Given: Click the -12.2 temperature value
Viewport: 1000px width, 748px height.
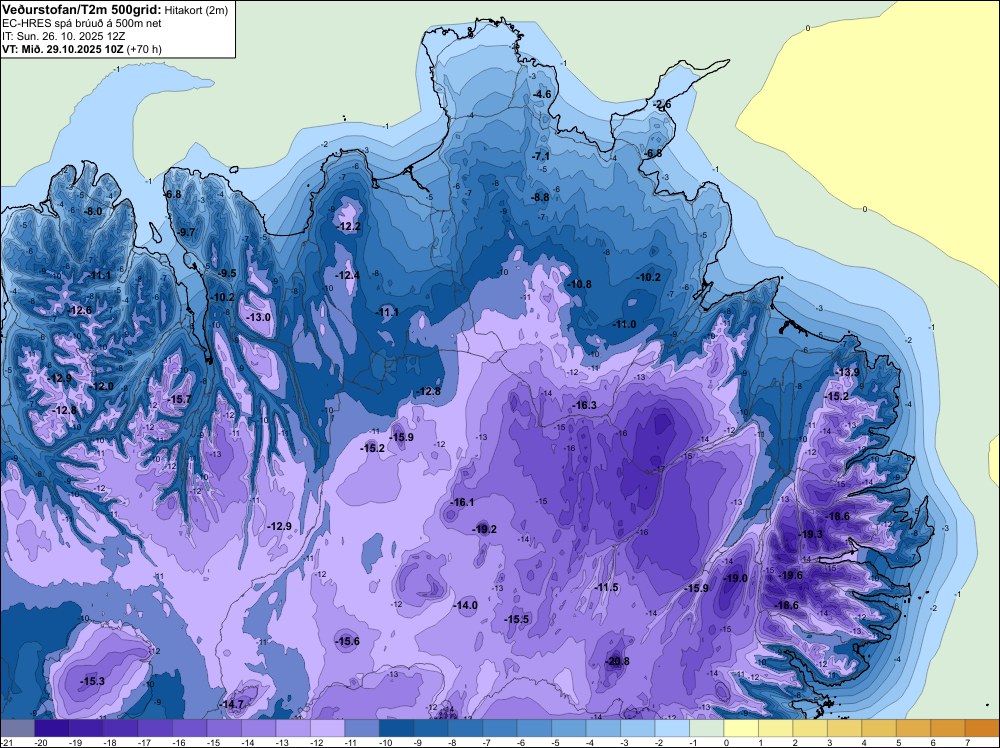Looking at the screenshot, I should (x=348, y=226).
